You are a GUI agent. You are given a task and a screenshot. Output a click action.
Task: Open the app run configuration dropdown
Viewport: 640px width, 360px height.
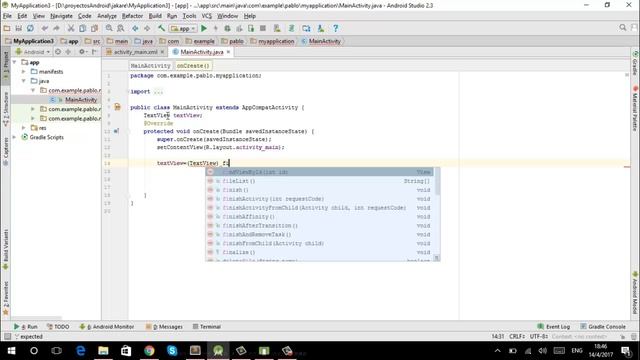click(183, 29)
